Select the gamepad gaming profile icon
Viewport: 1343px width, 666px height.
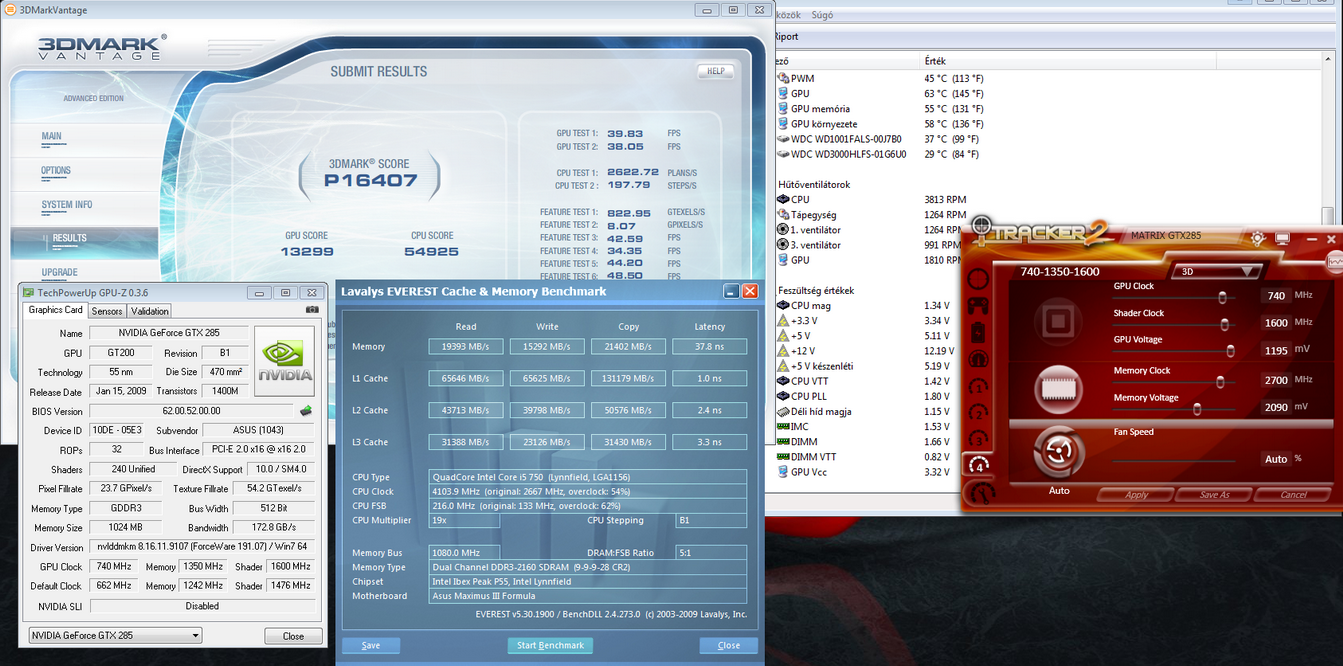pos(979,304)
